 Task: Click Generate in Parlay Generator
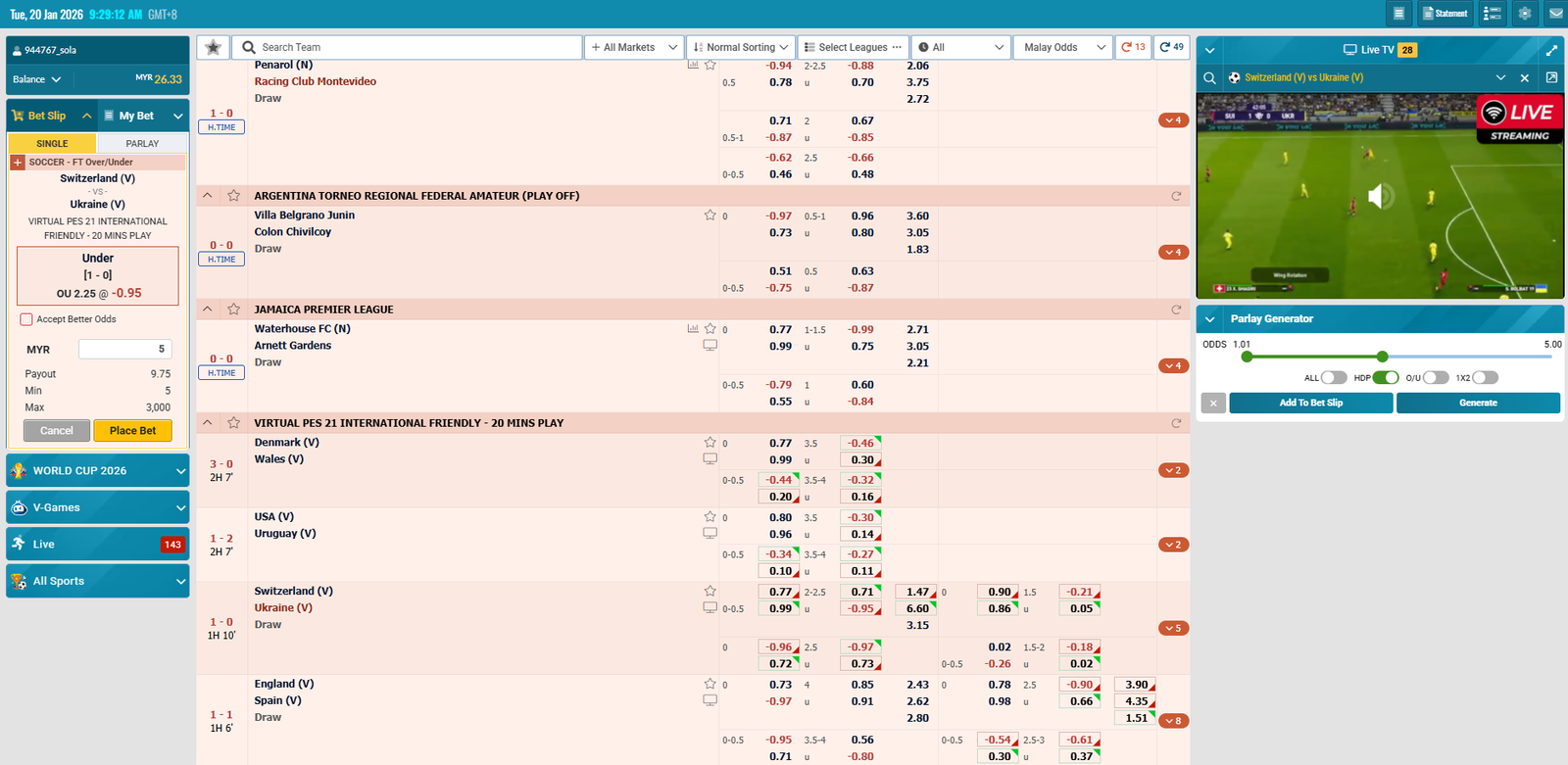[1478, 403]
